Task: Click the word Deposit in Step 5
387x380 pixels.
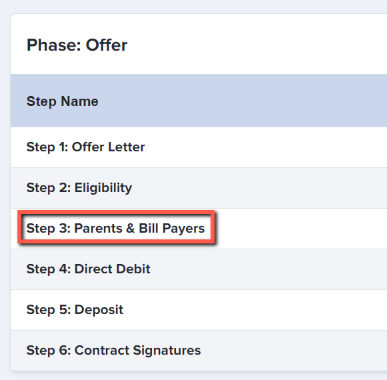Action: [99, 310]
